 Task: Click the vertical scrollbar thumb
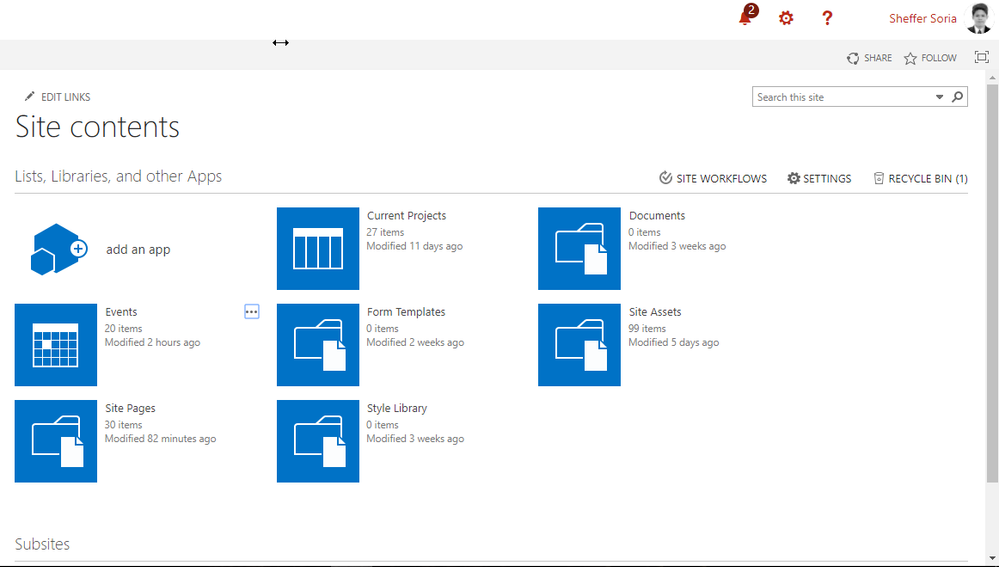992,283
